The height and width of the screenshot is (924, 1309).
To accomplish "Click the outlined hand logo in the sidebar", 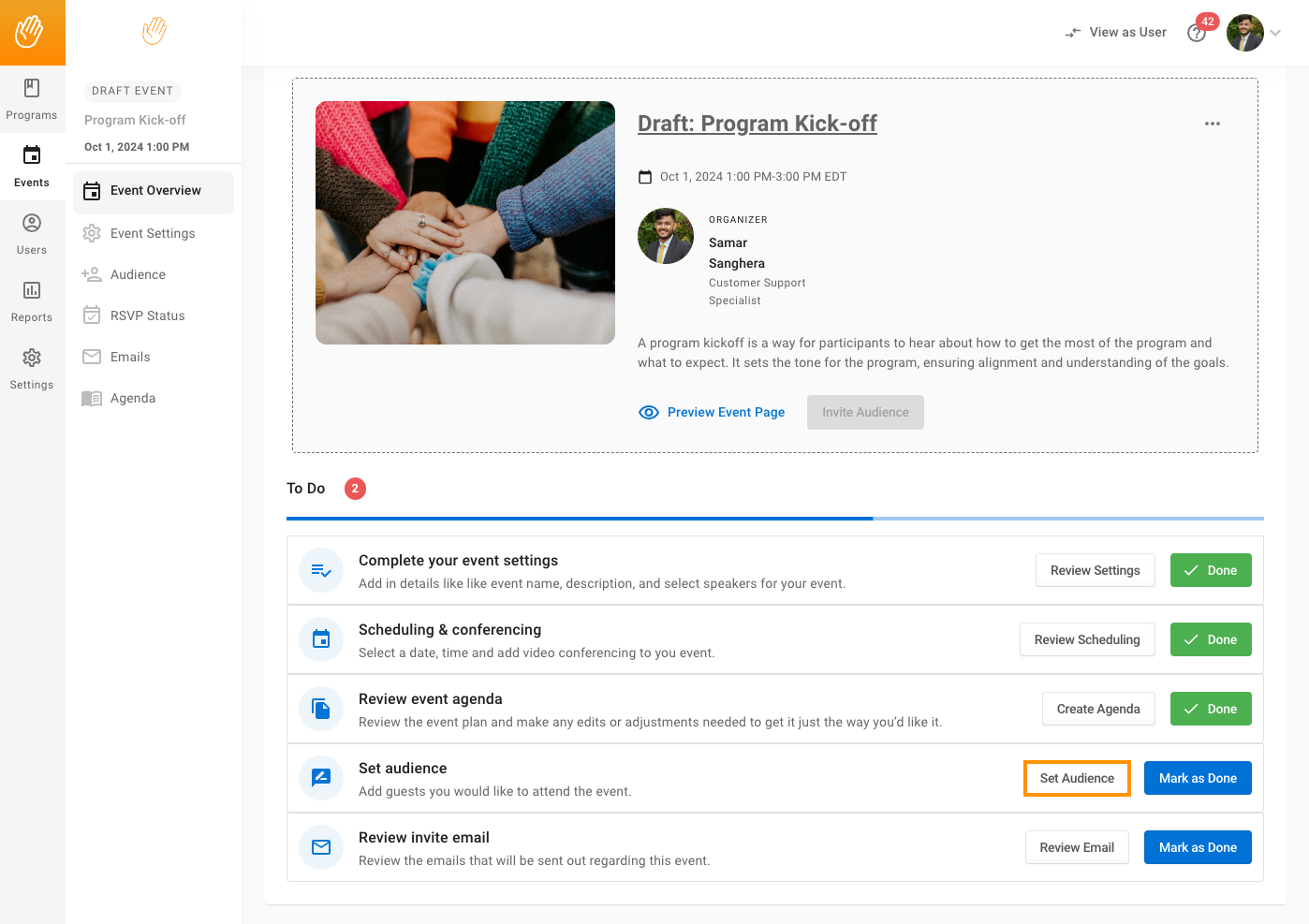I will 154,31.
